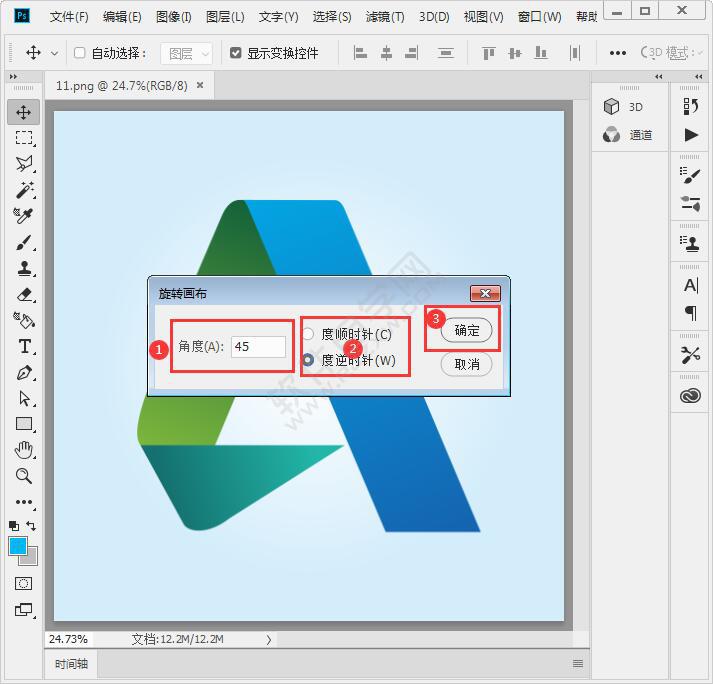The width and height of the screenshot is (713, 684).
Task: Open the Character panel icon
Action: coord(690,285)
